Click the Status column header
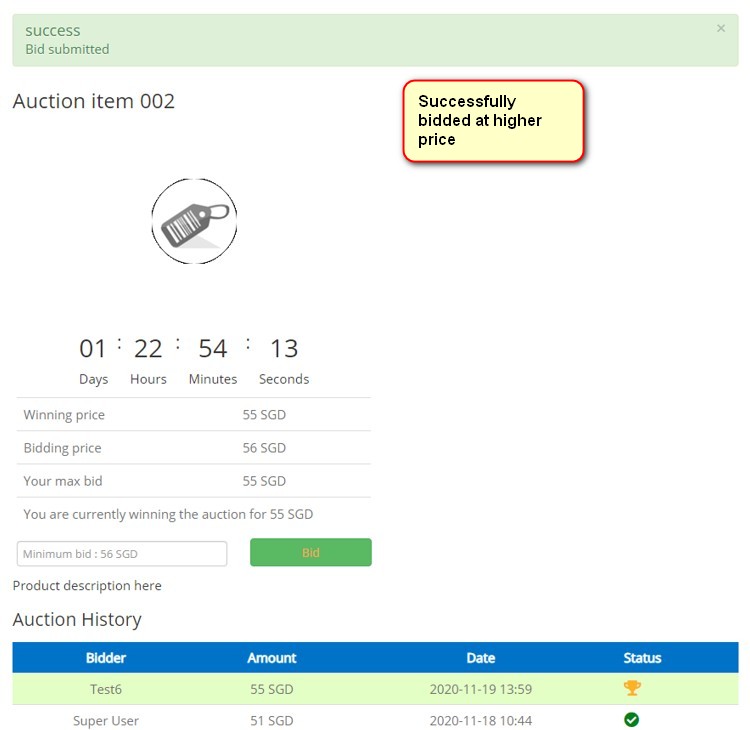 pos(642,658)
